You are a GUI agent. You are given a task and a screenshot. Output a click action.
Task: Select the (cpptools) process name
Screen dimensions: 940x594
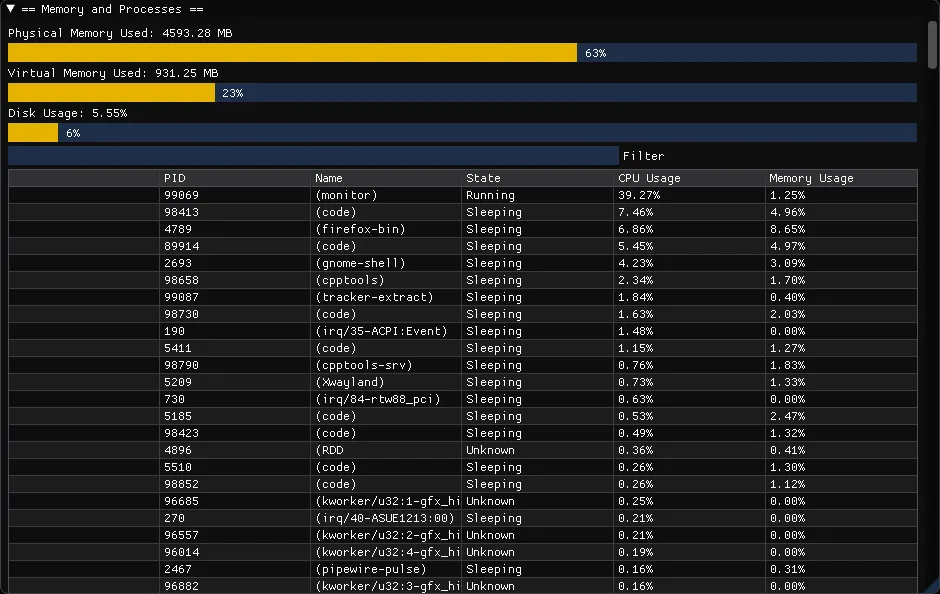(350, 280)
